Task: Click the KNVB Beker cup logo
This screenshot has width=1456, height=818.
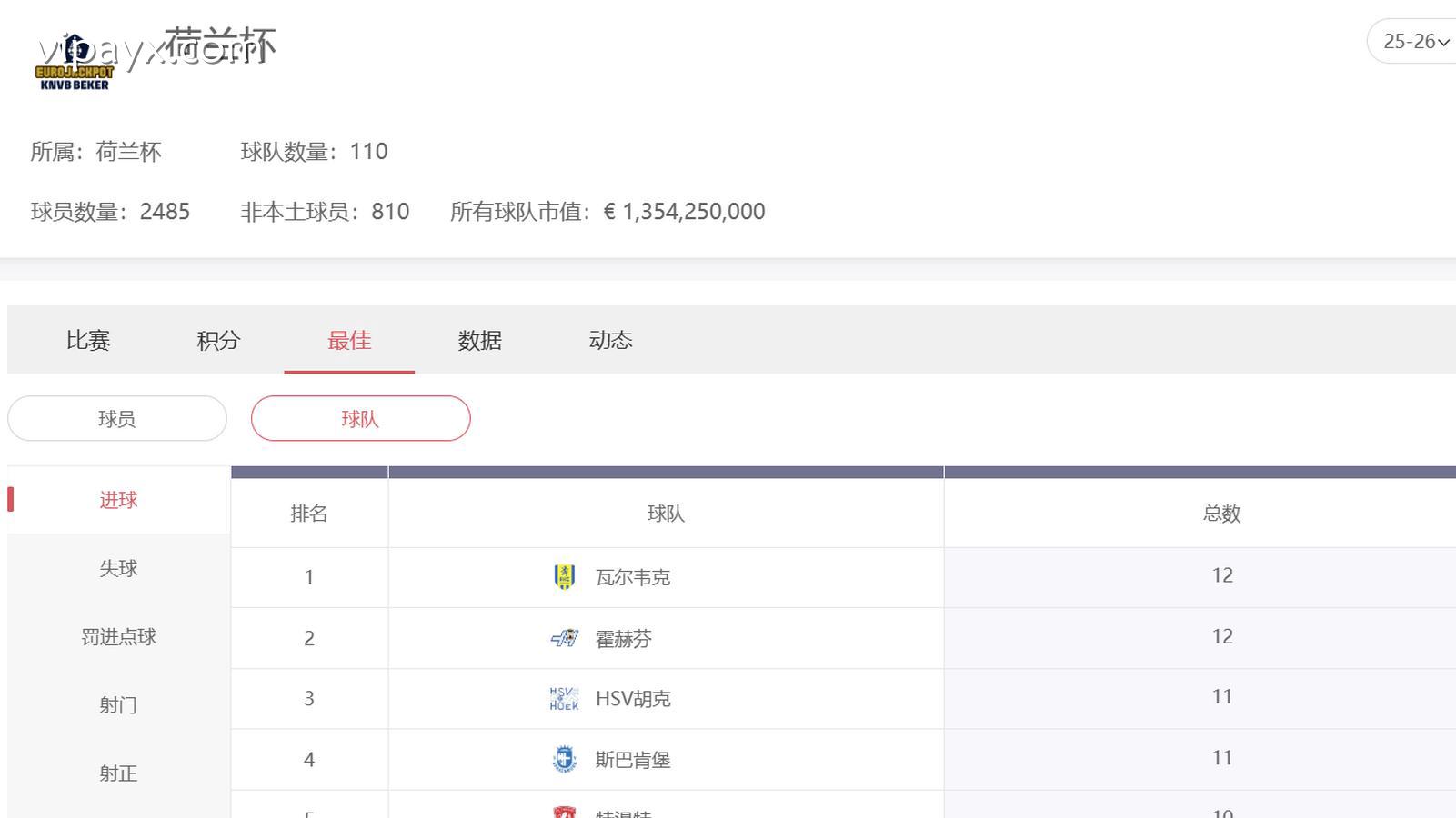Action: tap(75, 57)
